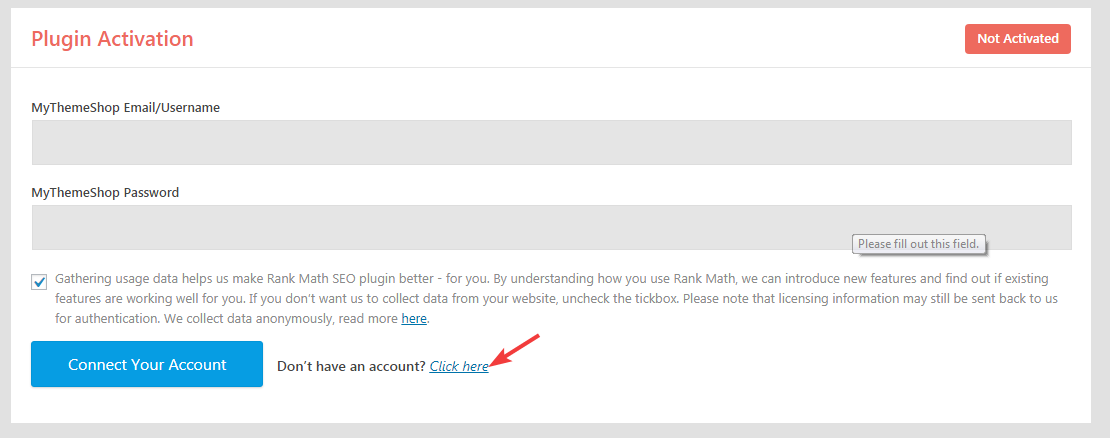
Task: Click the 'find out if existing' text
Action: click(x=991, y=279)
